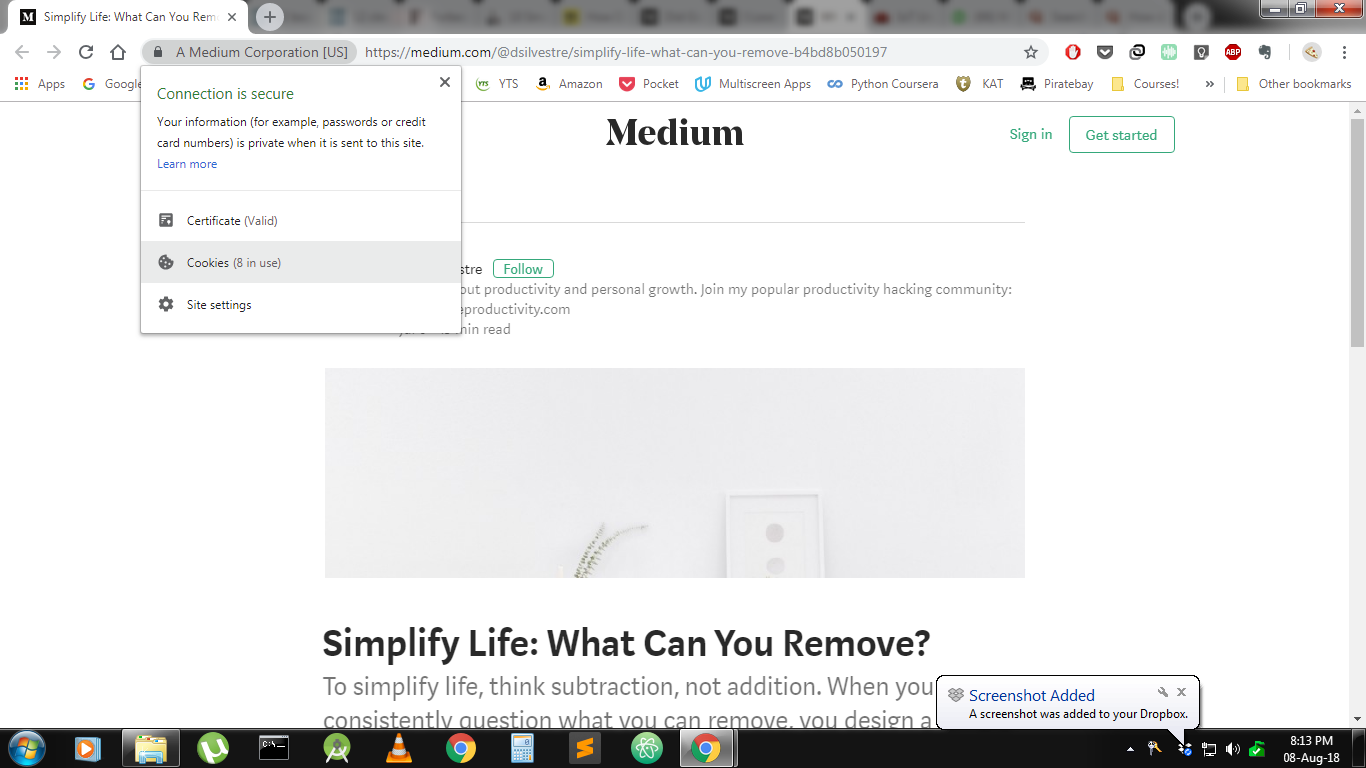Click the back navigation arrow
The width and height of the screenshot is (1366, 768).
pyautogui.click(x=22, y=52)
